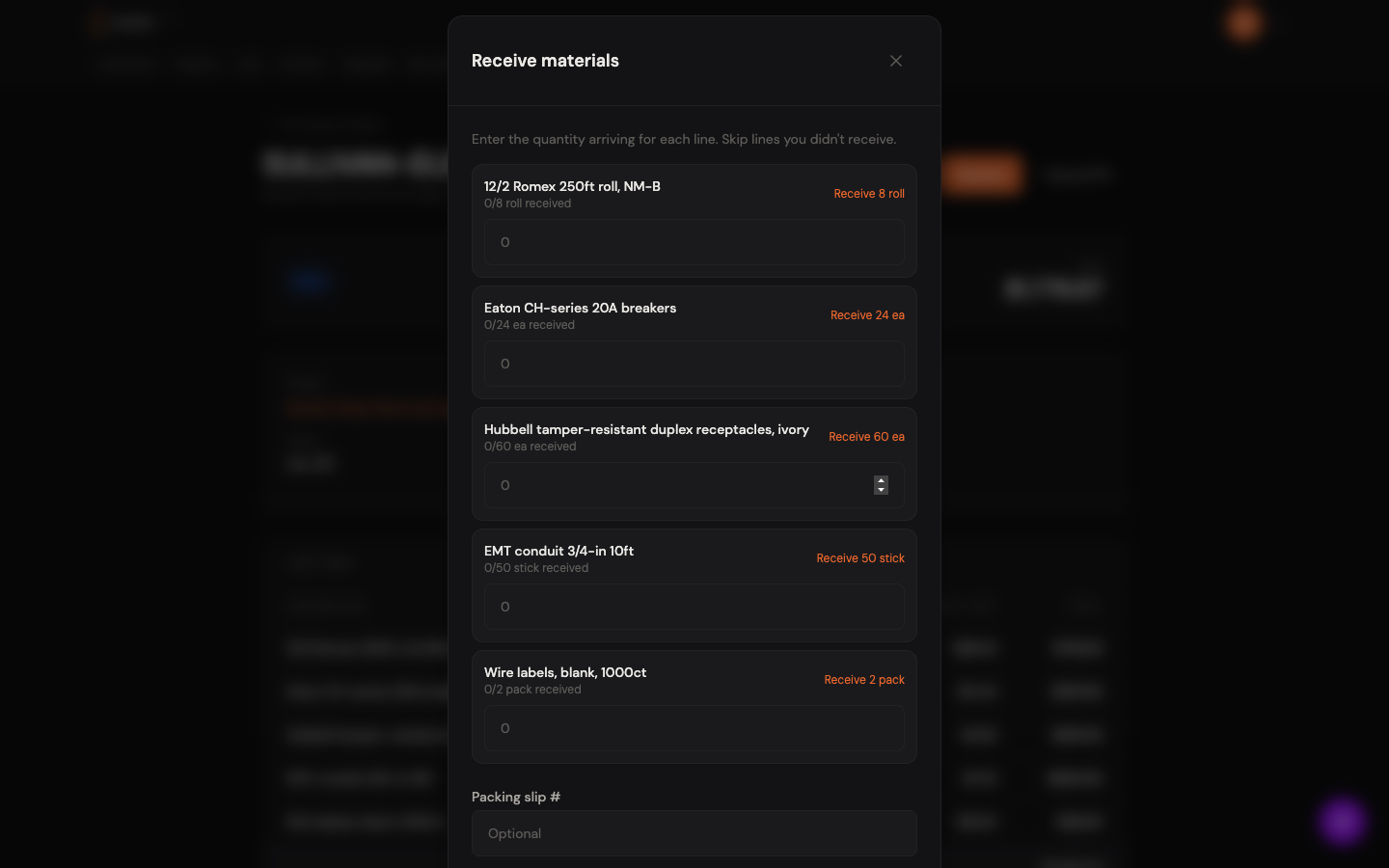Click the Receive 8 roll shortcut
Screen dimensions: 1389x868
[869, 194]
